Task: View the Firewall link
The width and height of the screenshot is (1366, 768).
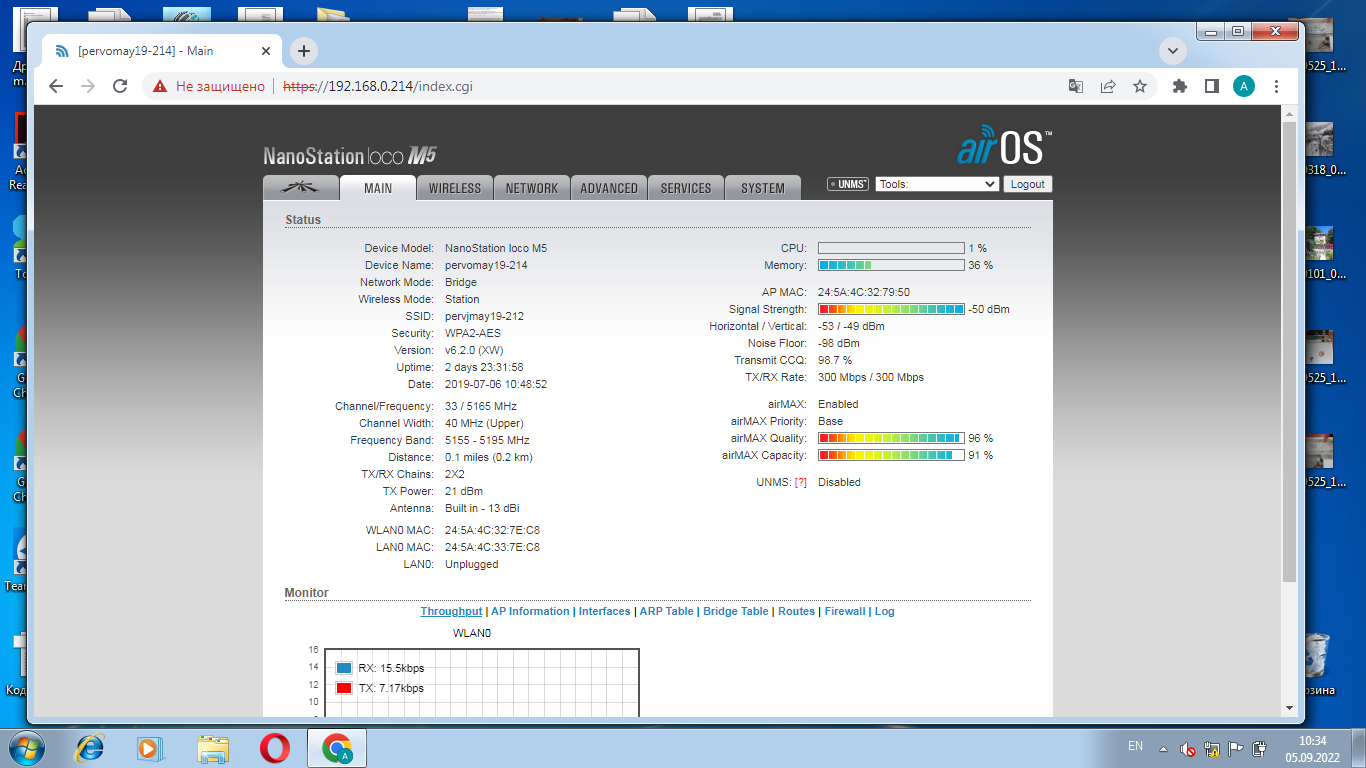Action: pos(845,611)
